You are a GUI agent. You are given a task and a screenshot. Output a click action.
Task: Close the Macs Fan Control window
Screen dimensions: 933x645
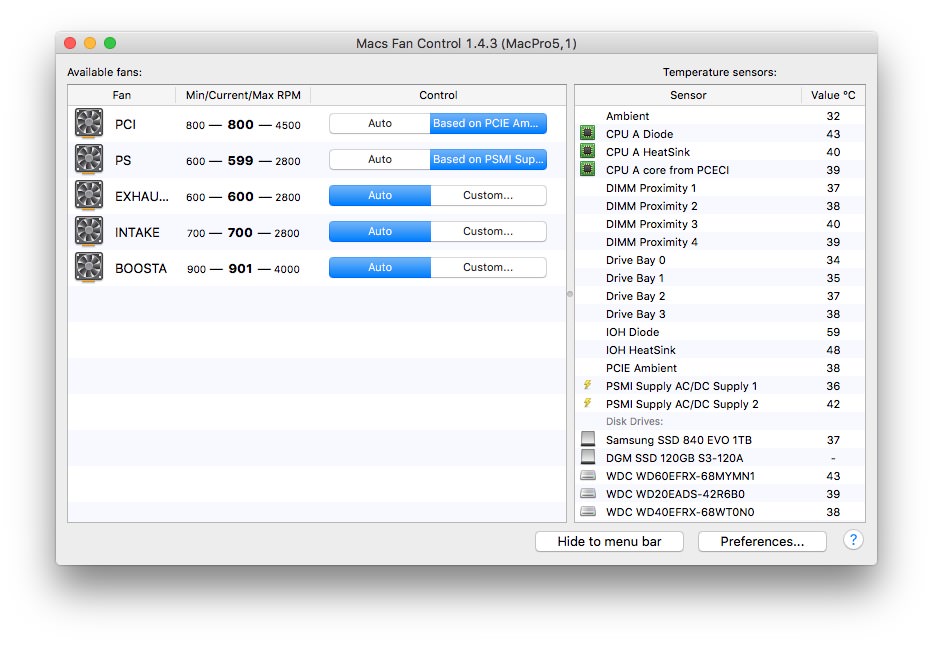(70, 43)
